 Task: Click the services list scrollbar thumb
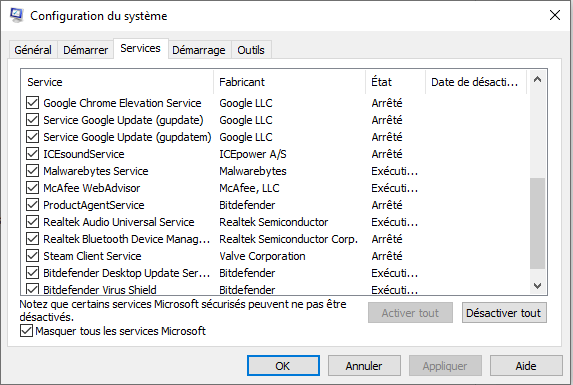537,224
